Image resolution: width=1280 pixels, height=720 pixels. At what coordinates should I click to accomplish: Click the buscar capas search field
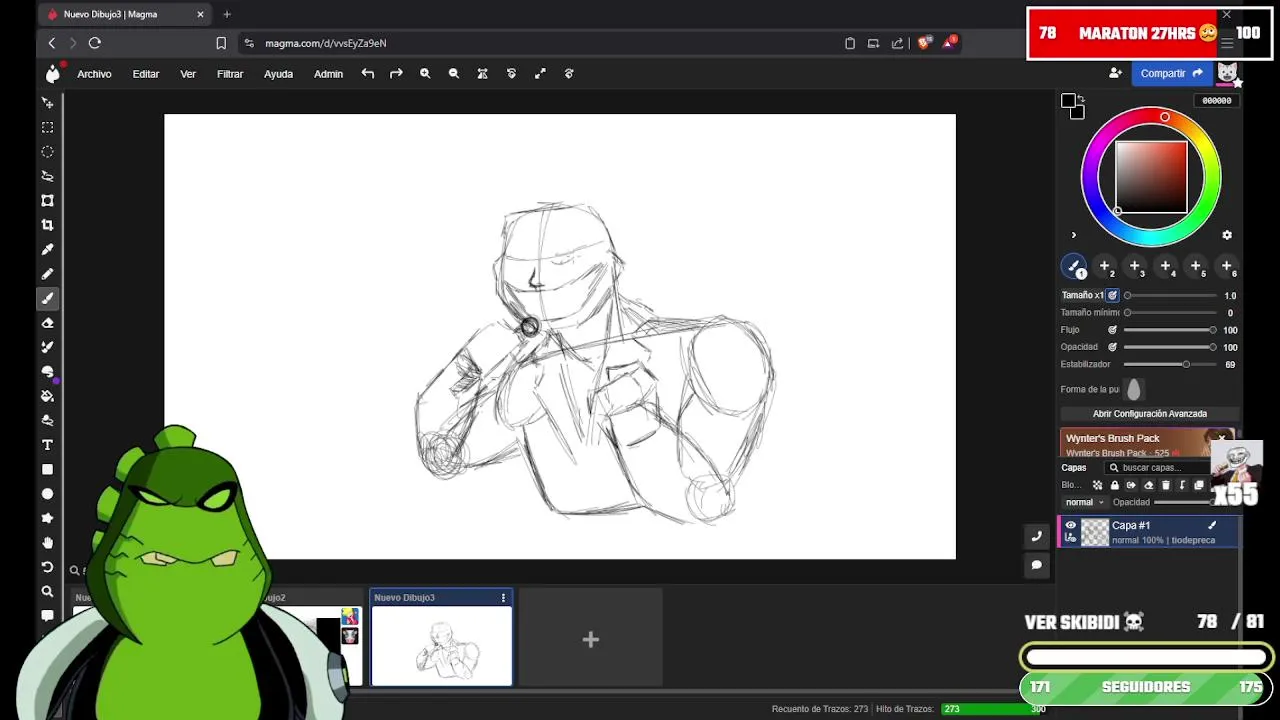[1158, 468]
